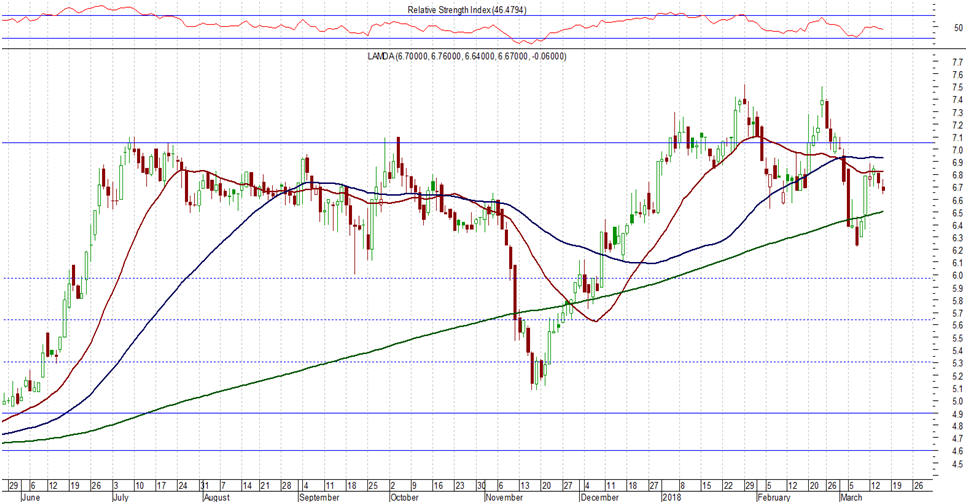This screenshot has height=504, width=968.
Task: Click the 4.6 price axis label
Action: click(x=958, y=452)
